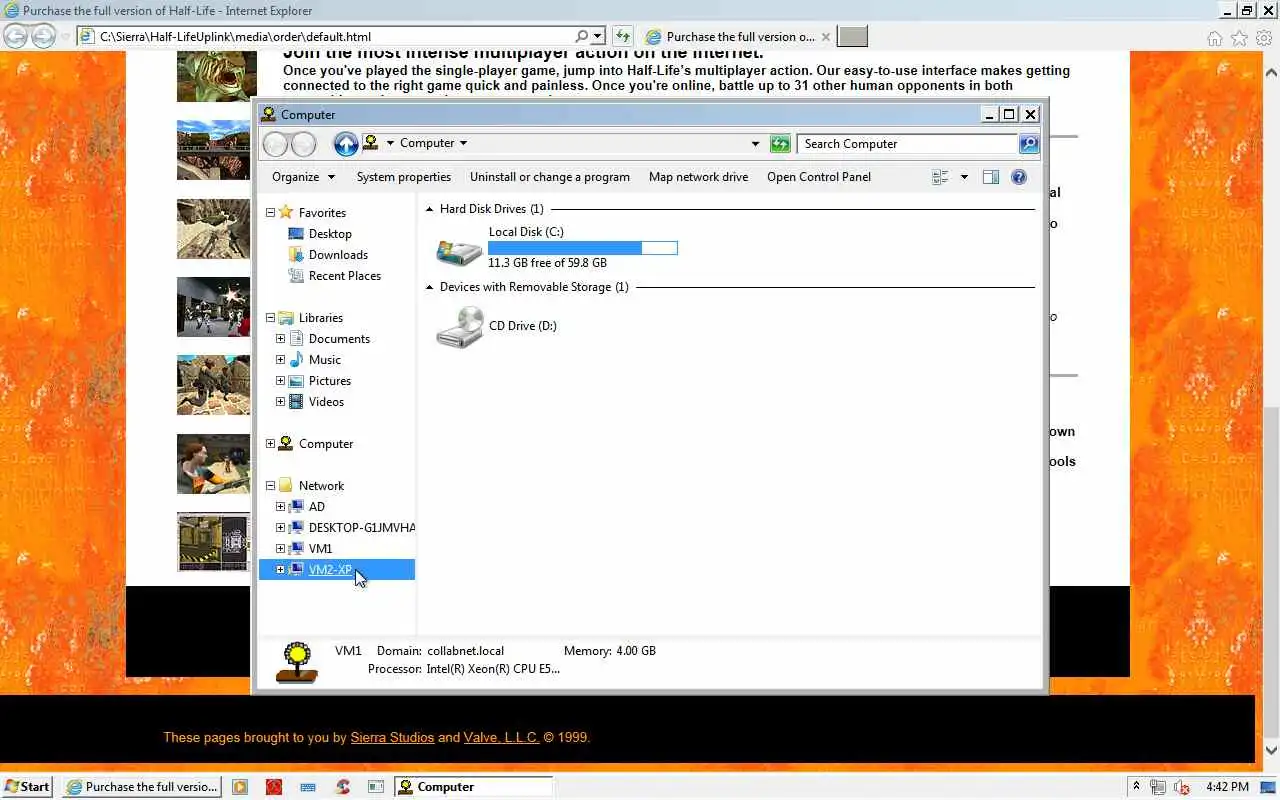This screenshot has height=800, width=1280.
Task: Click the Start button
Action: pyautogui.click(x=27, y=787)
